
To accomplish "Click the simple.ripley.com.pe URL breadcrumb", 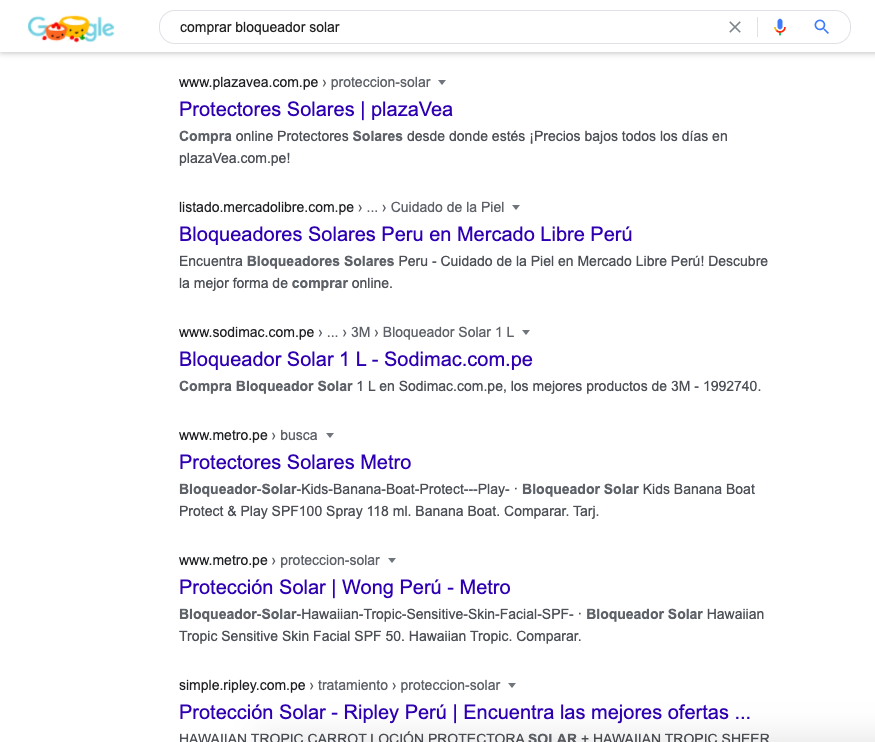I will [339, 686].
